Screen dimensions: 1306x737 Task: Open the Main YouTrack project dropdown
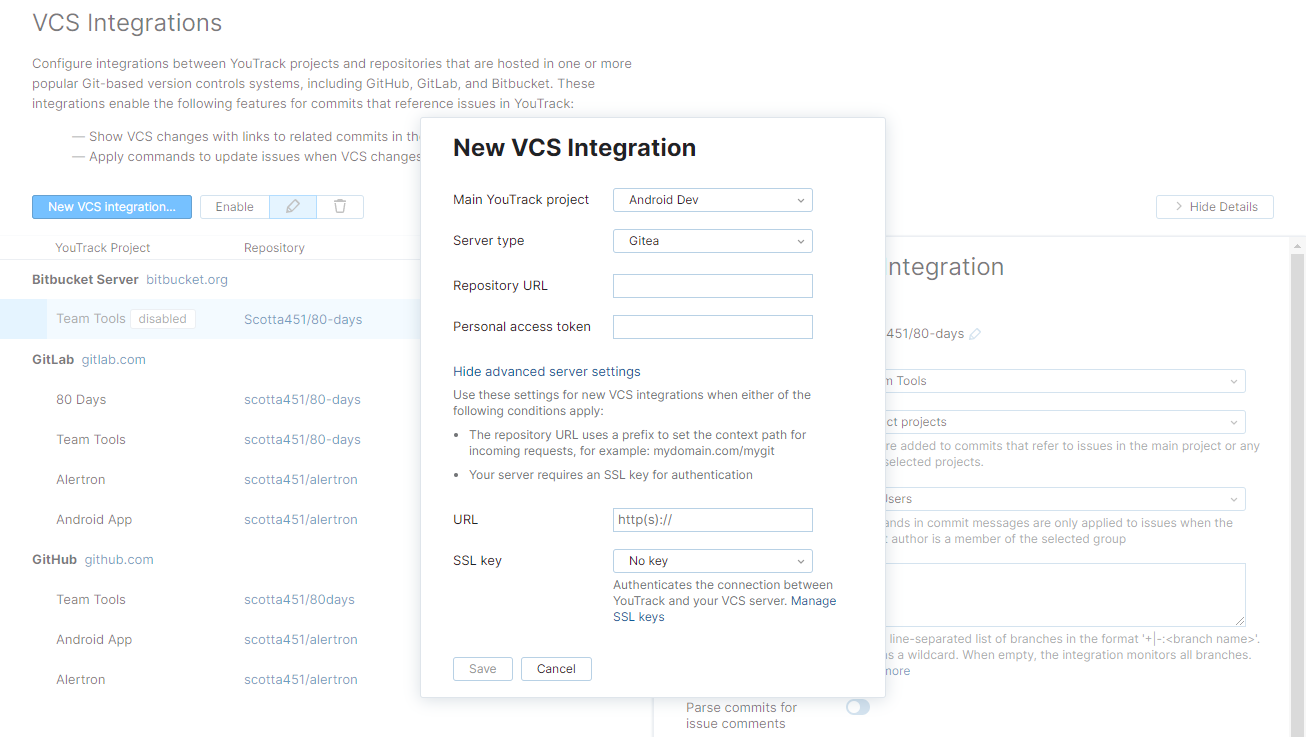[x=712, y=200]
